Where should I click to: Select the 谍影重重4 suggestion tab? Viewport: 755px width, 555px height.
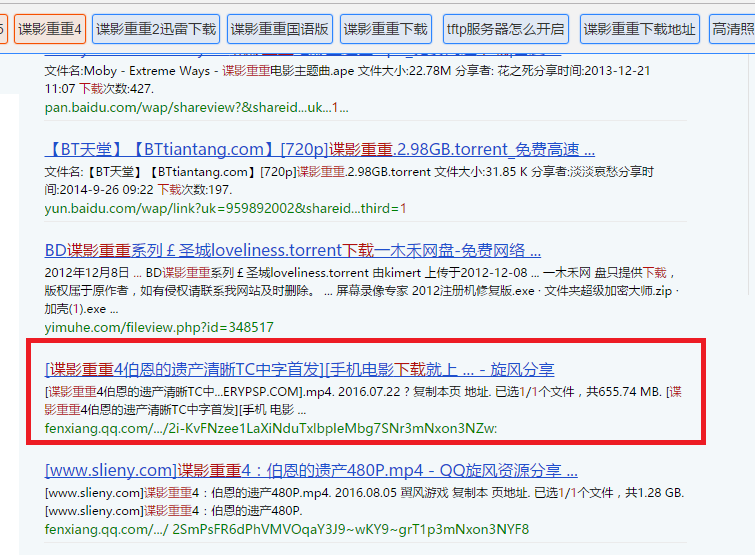click(x=50, y=29)
